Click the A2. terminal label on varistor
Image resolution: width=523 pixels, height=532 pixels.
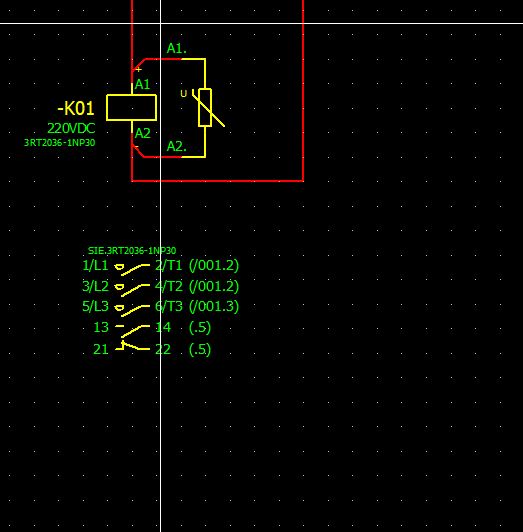(176, 147)
